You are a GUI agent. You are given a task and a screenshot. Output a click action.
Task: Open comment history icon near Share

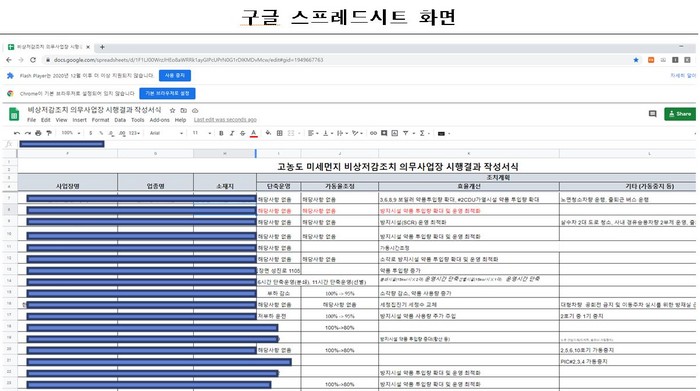652,114
